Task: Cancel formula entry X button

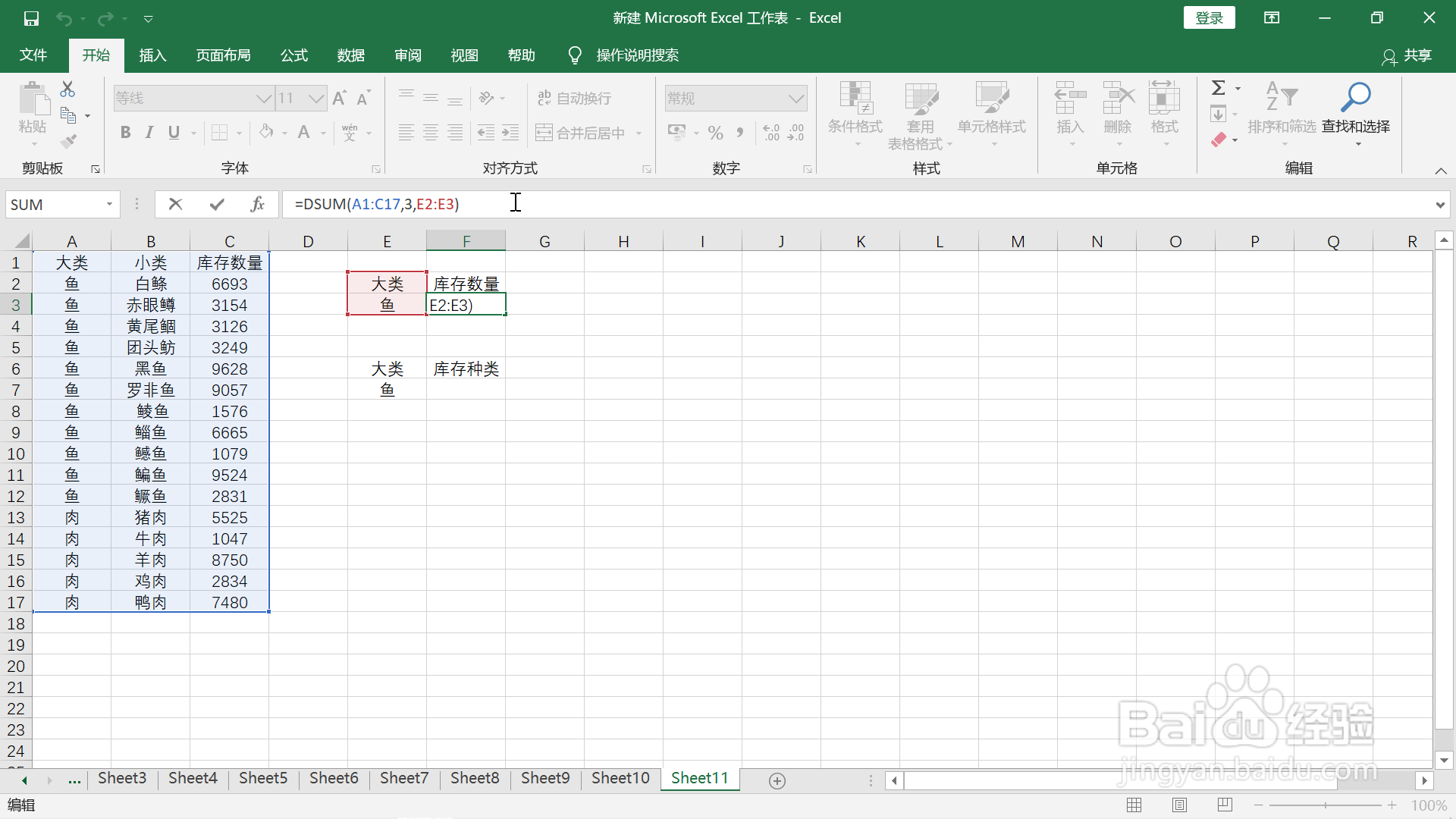Action: click(x=175, y=204)
